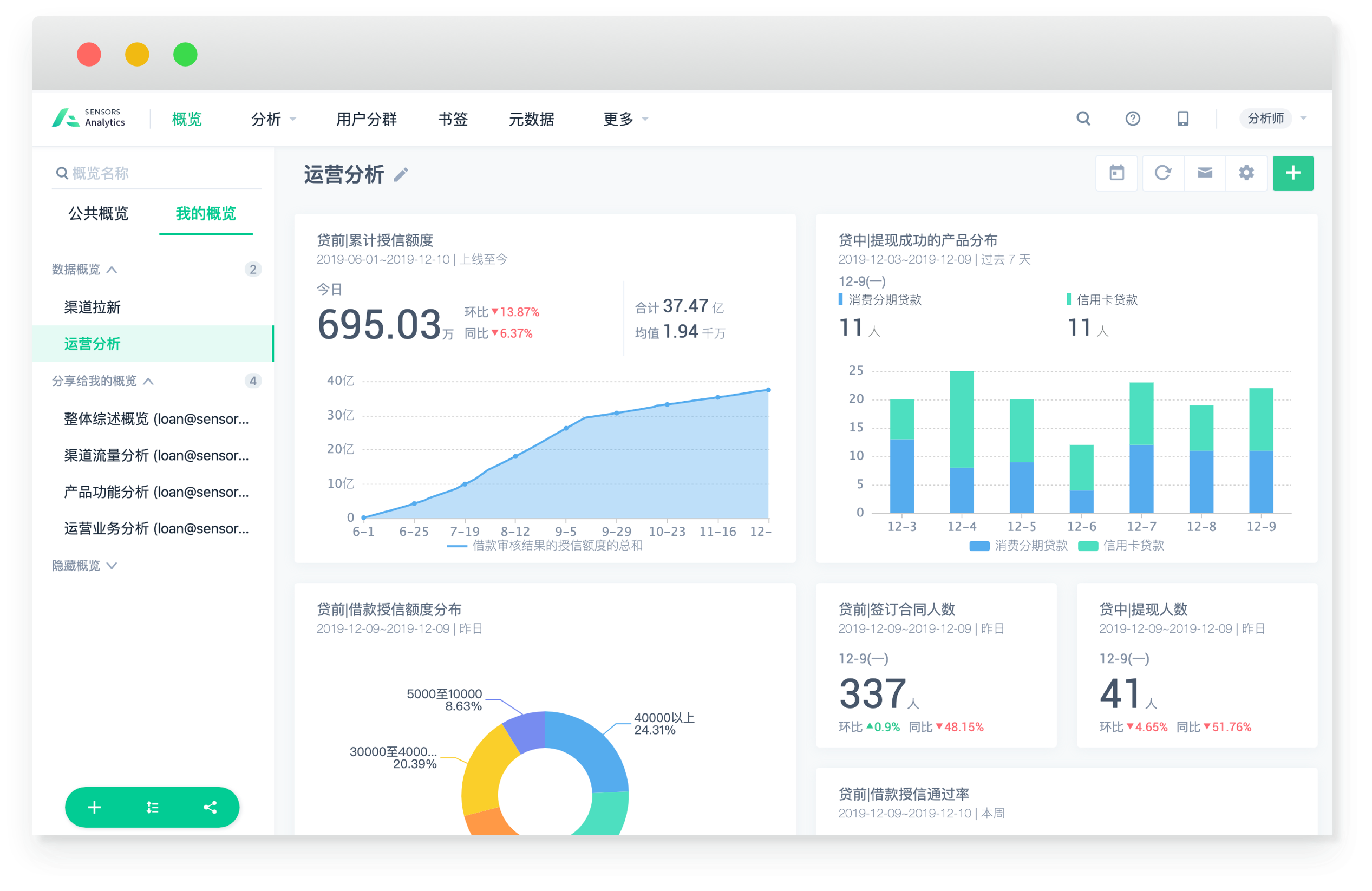Viewport: 1372px width, 891px height.
Task: Toggle 信用卡贷款 legend in bar chart
Action: point(1121,546)
